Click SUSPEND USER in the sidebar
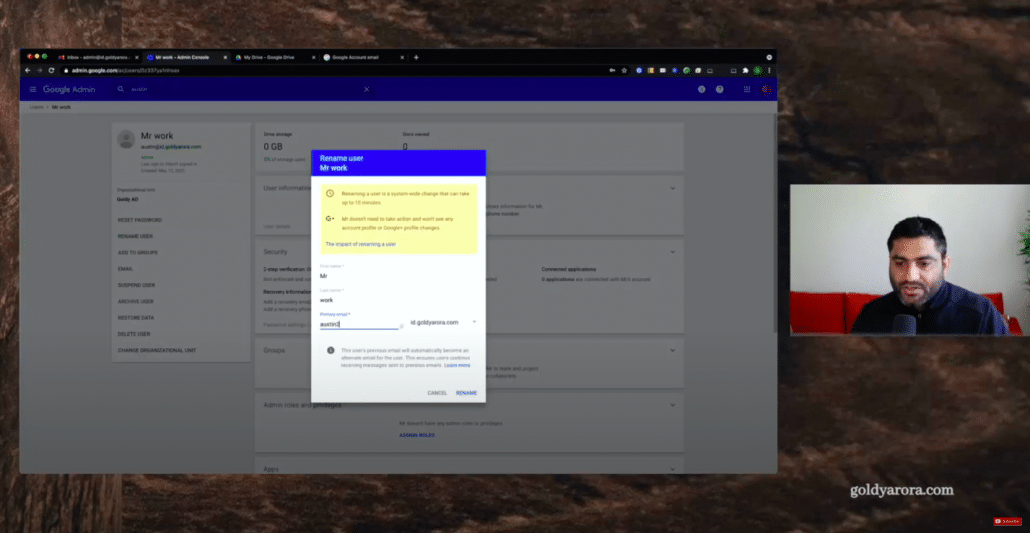Viewport: 1030px width, 533px height. point(136,285)
